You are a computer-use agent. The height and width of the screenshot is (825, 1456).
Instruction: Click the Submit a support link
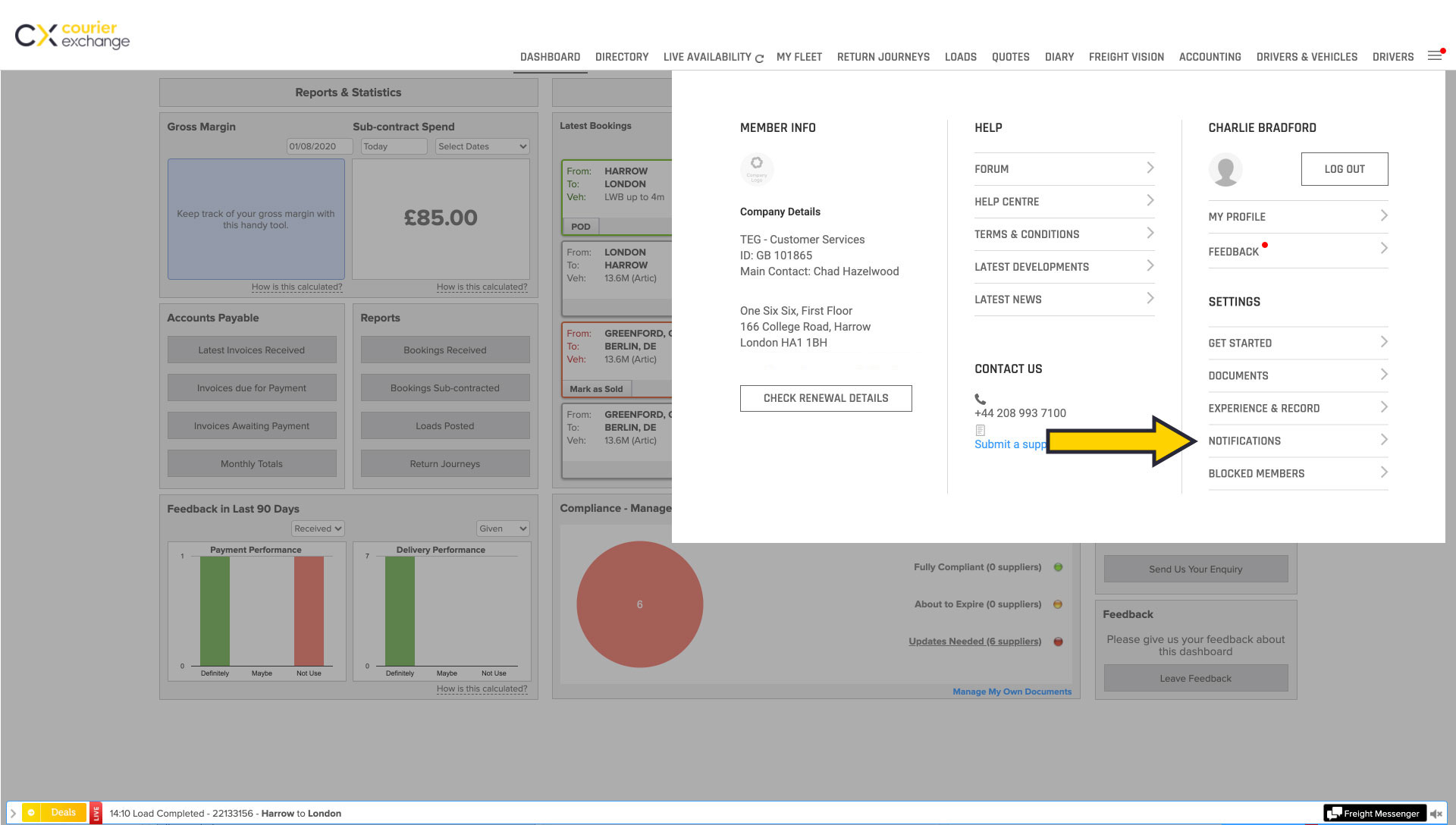point(1010,444)
